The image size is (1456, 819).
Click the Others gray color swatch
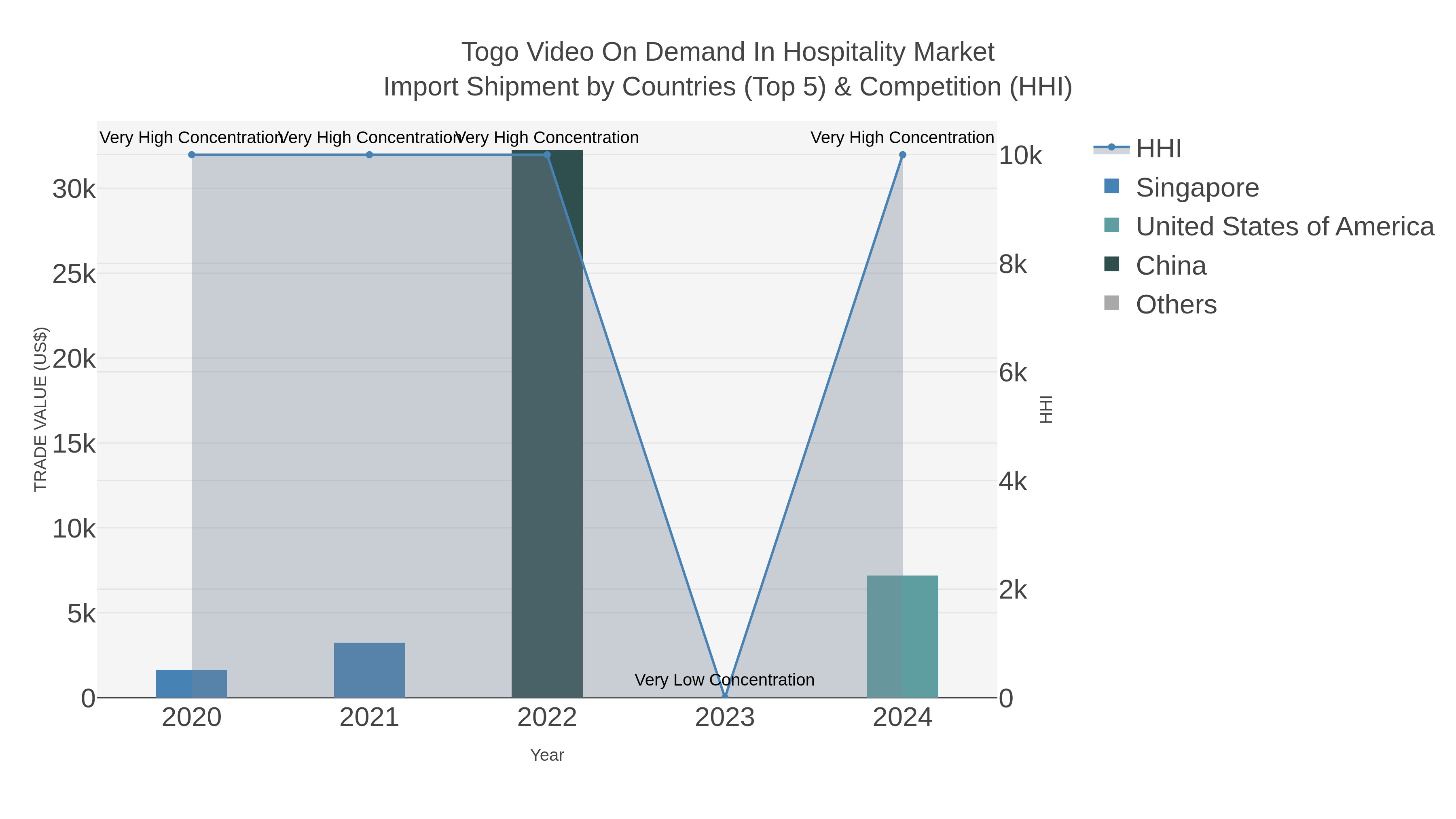point(1111,303)
